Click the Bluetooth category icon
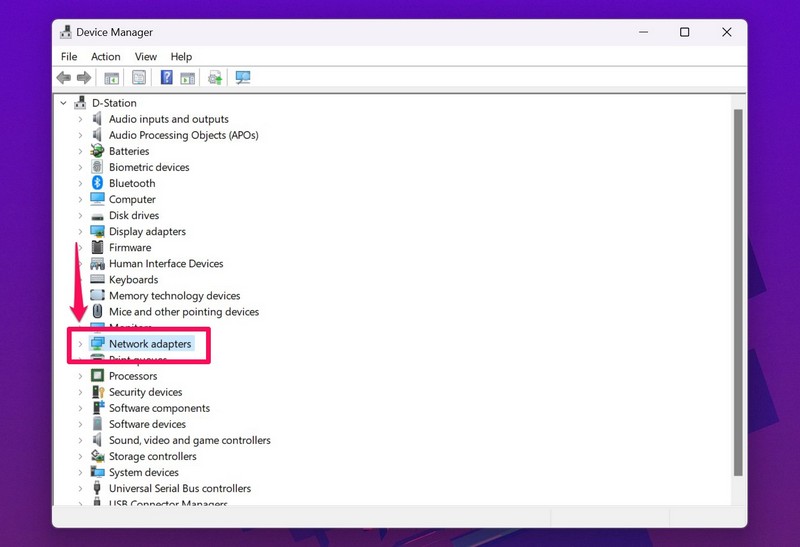Screen dimensions: 800x547 (x=97, y=183)
